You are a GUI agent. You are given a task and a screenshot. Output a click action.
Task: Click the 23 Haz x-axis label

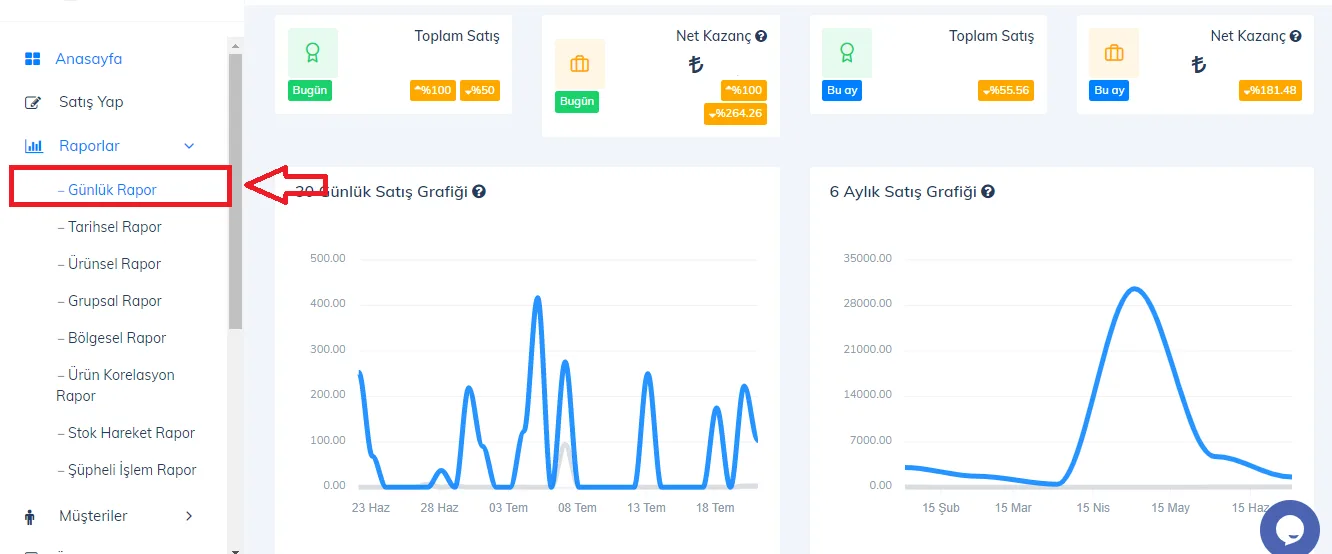pyautogui.click(x=371, y=508)
